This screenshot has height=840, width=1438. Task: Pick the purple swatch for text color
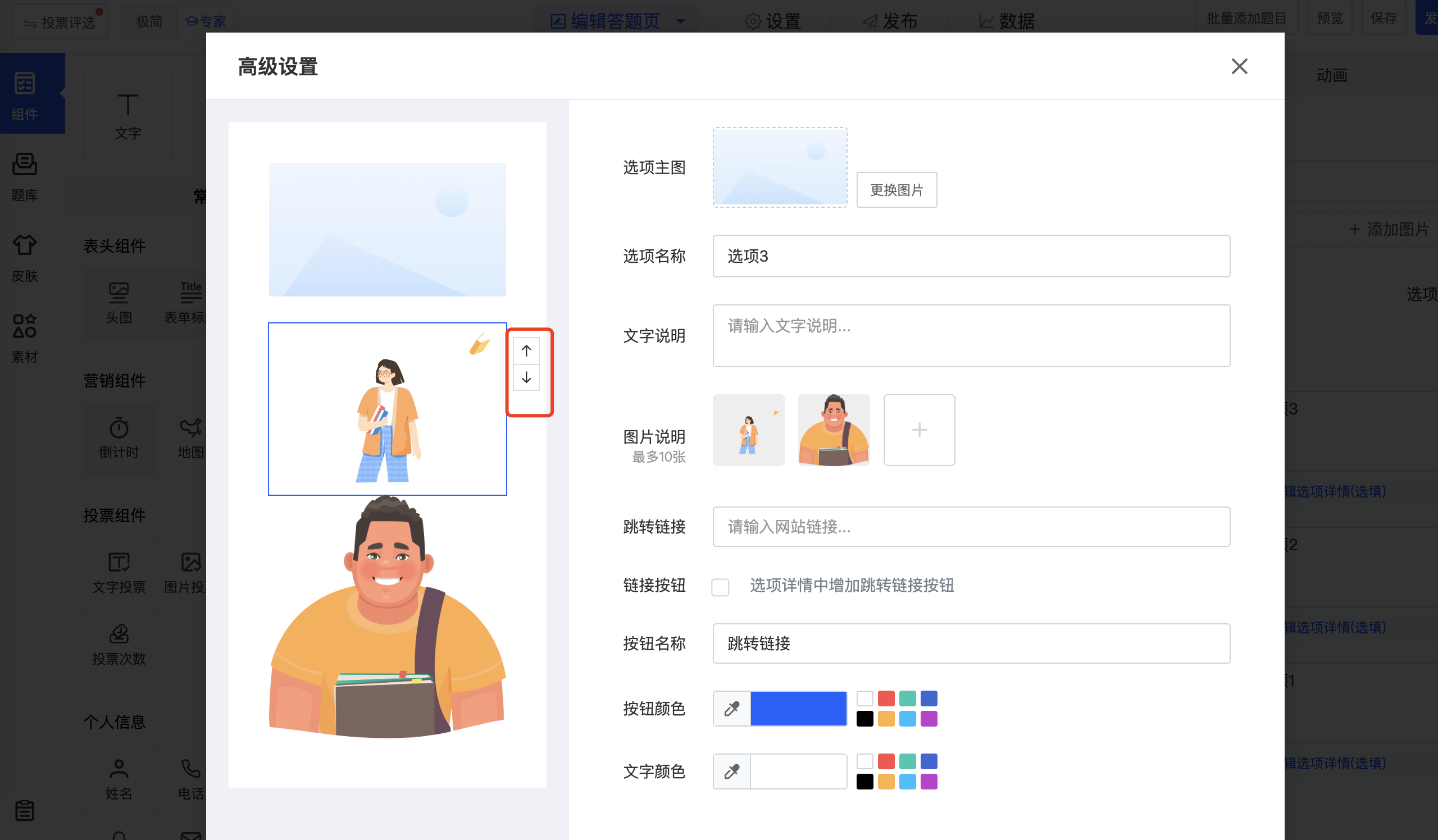coord(929,782)
